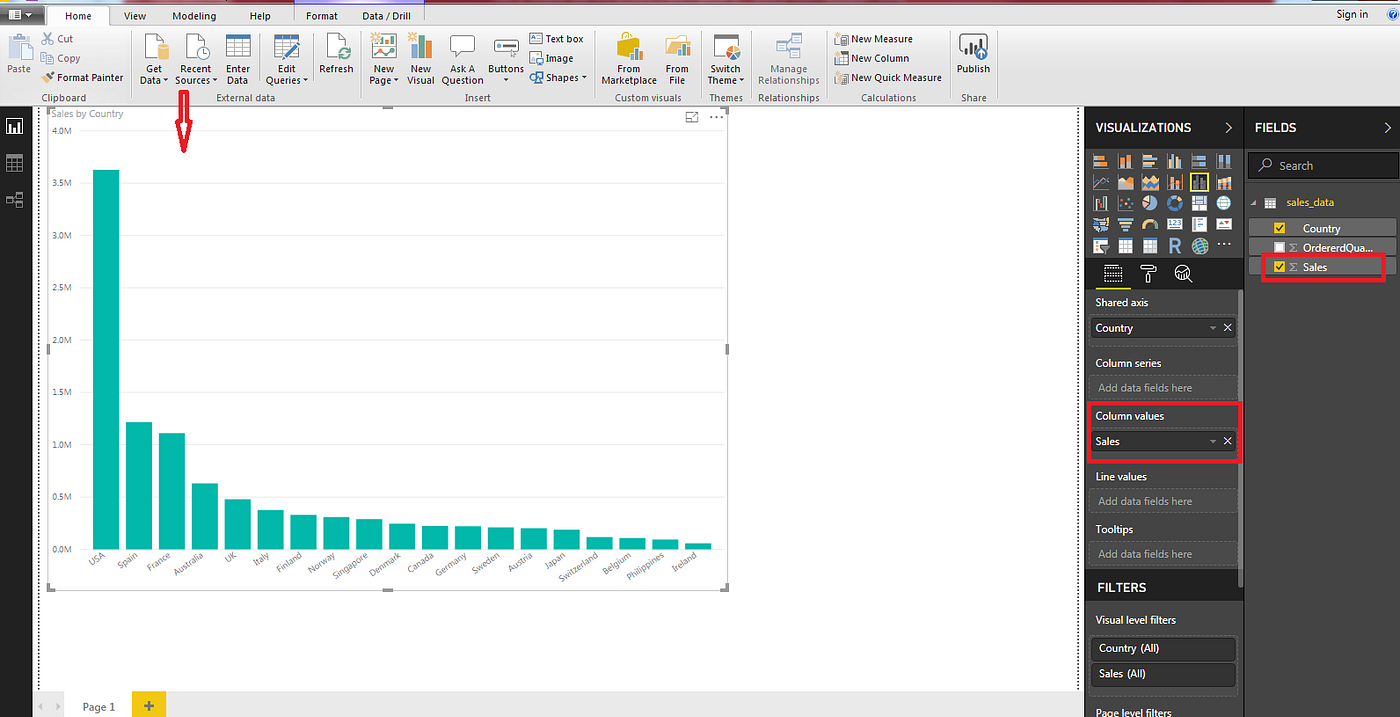Uncheck the Country field checkbox

tap(1281, 227)
